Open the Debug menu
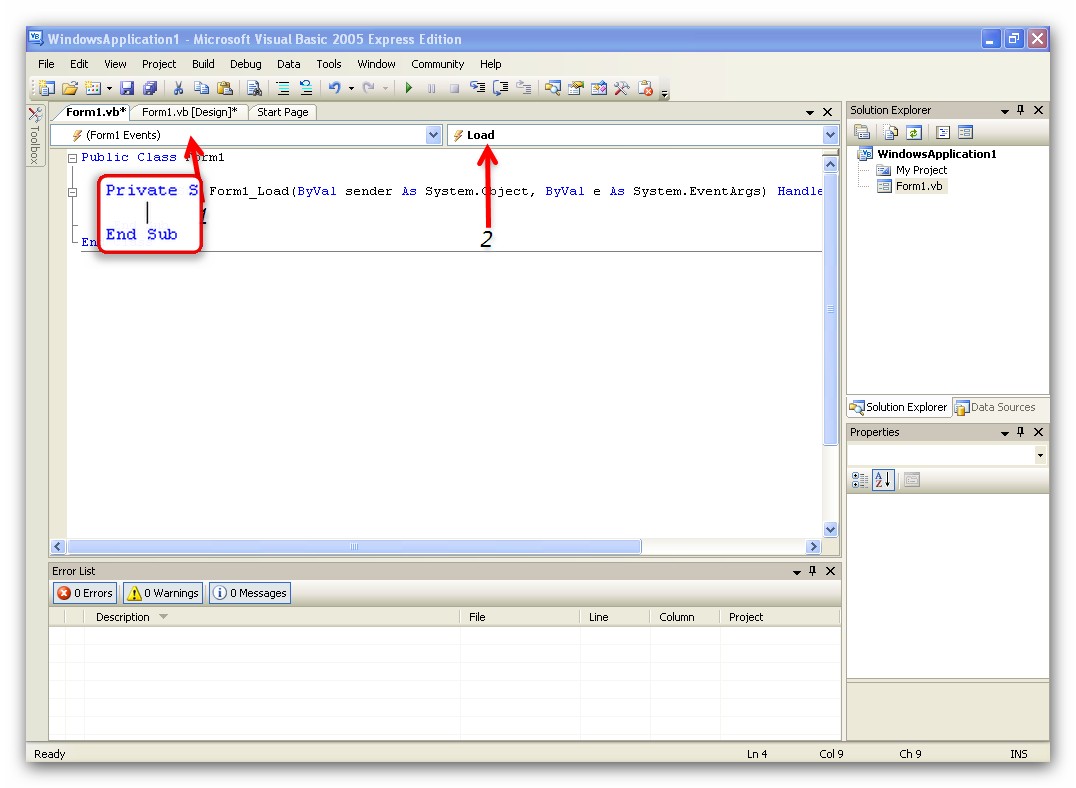Image resolution: width=1076 pixels, height=788 pixels. click(x=246, y=64)
